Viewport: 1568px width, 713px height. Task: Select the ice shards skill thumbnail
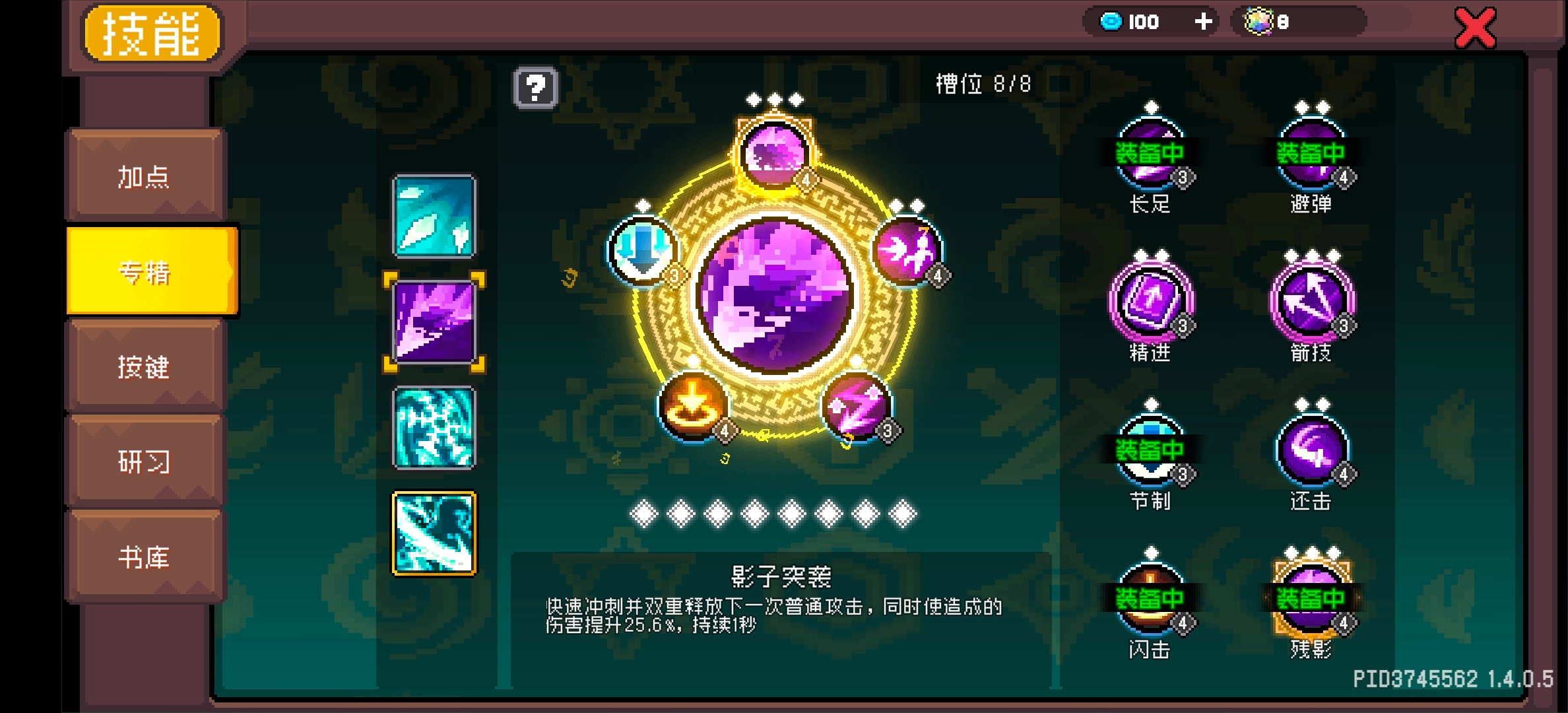(434, 217)
